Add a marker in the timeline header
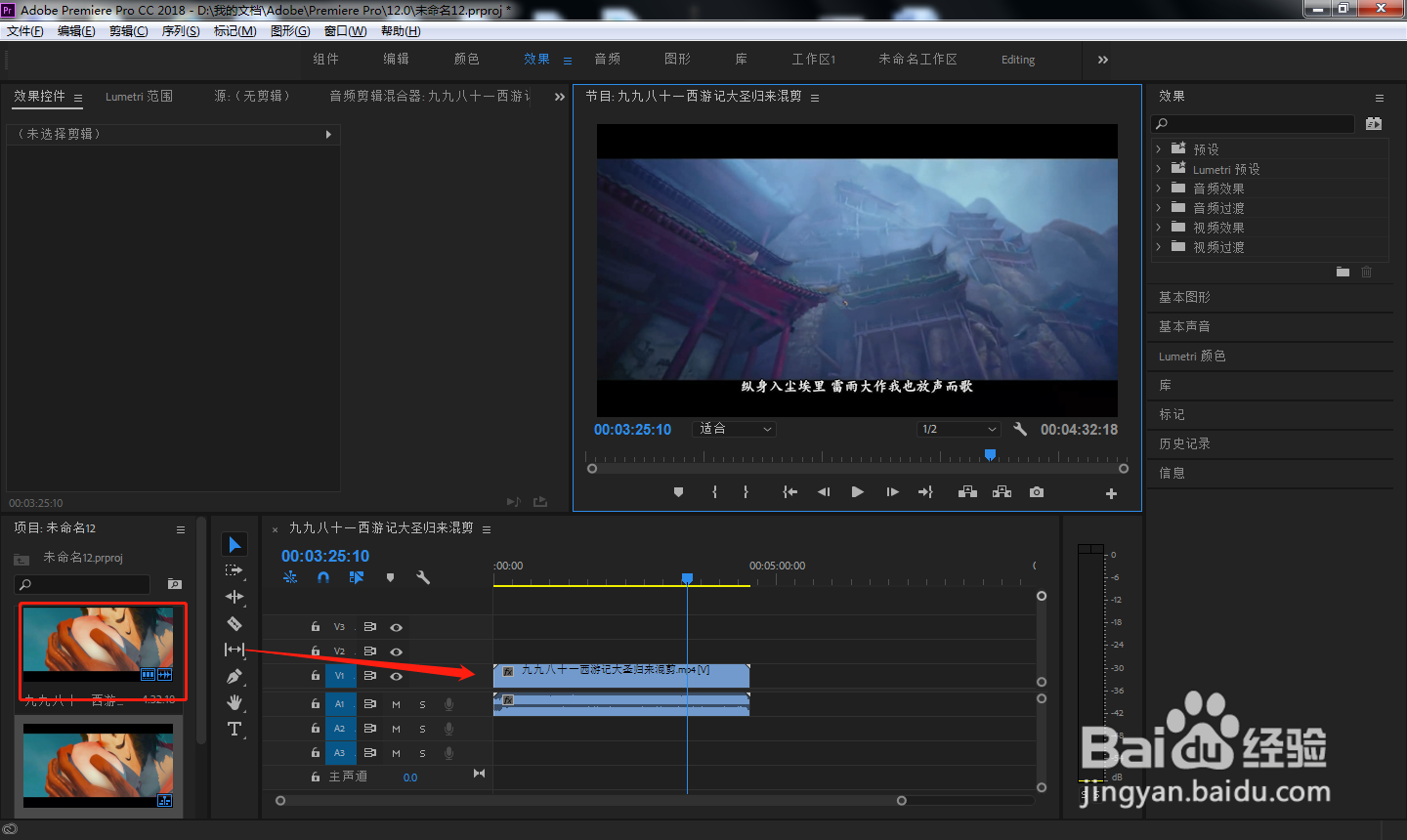Viewport: 1407px width, 840px height. (x=390, y=577)
